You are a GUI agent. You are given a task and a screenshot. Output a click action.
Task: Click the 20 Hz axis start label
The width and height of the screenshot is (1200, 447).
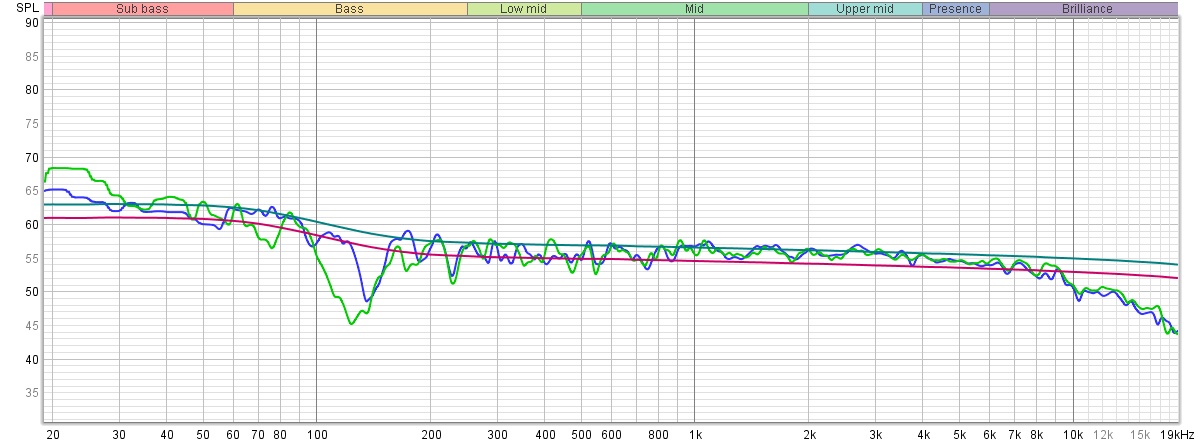pos(53,435)
